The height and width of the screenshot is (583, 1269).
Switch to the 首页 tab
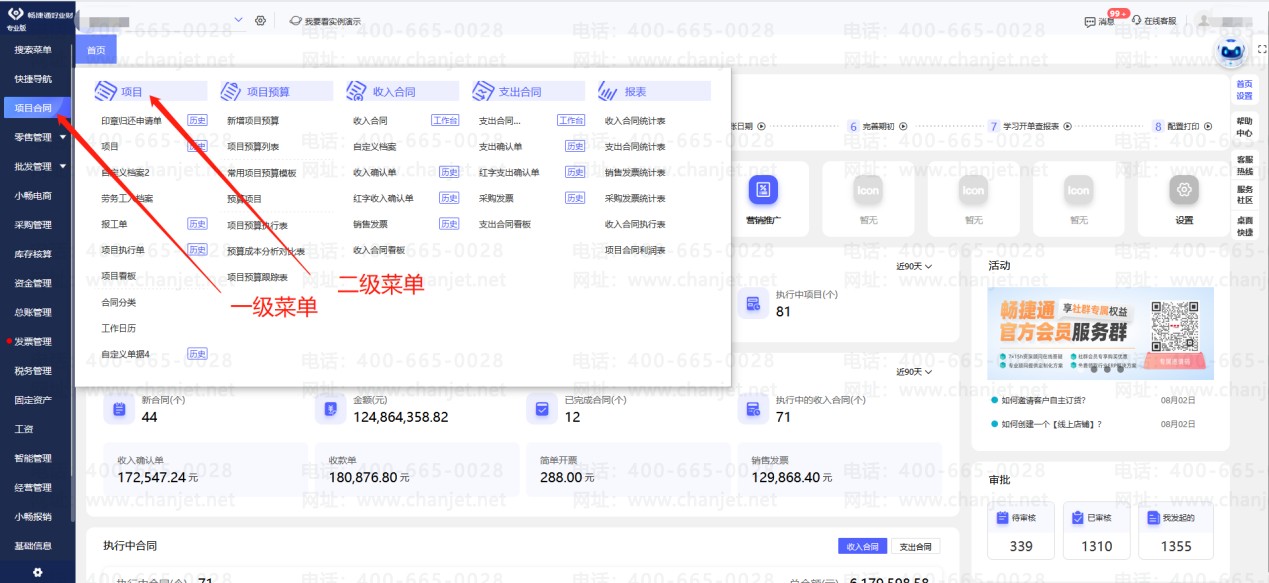tap(95, 50)
